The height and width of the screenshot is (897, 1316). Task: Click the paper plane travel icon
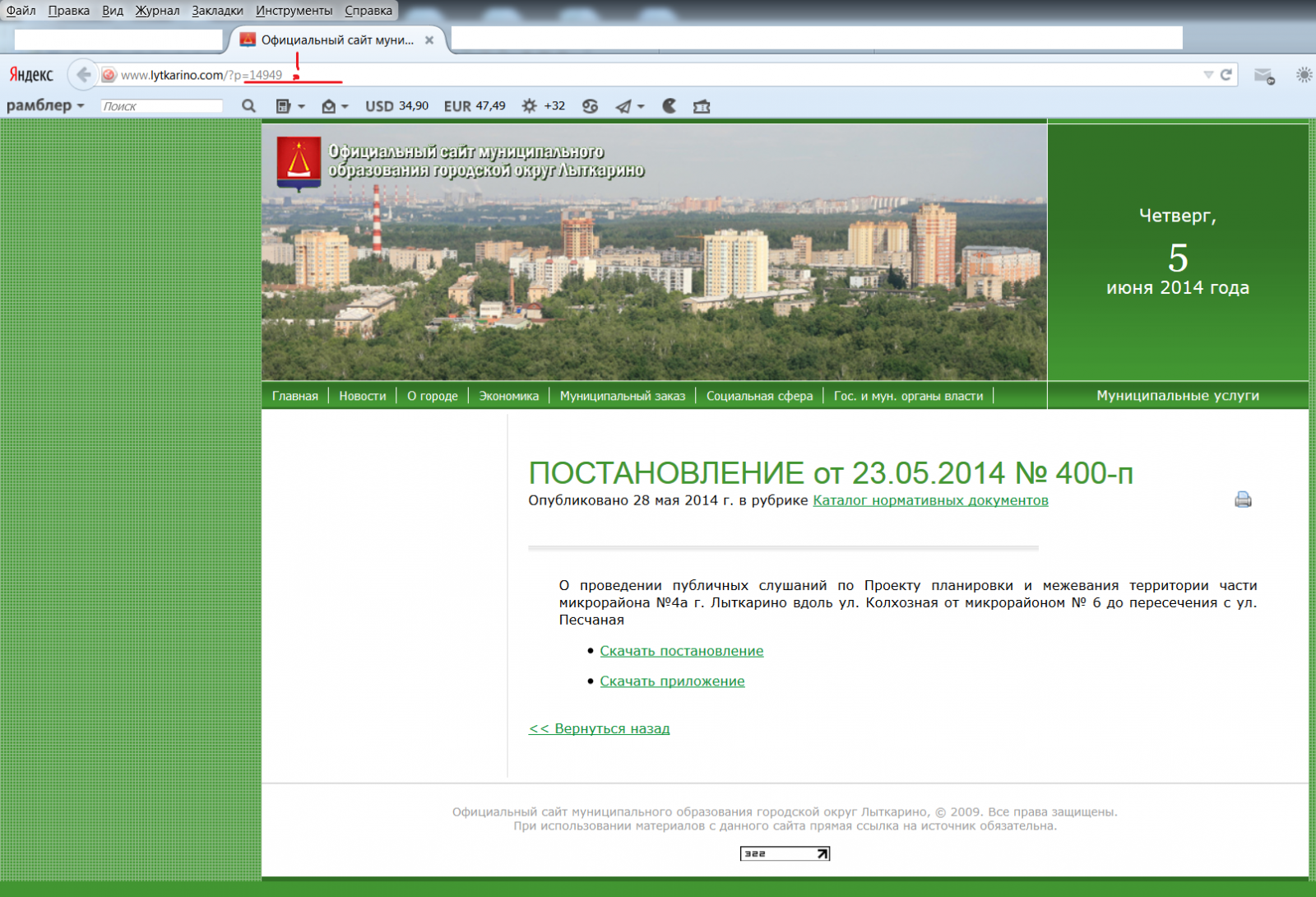click(624, 106)
